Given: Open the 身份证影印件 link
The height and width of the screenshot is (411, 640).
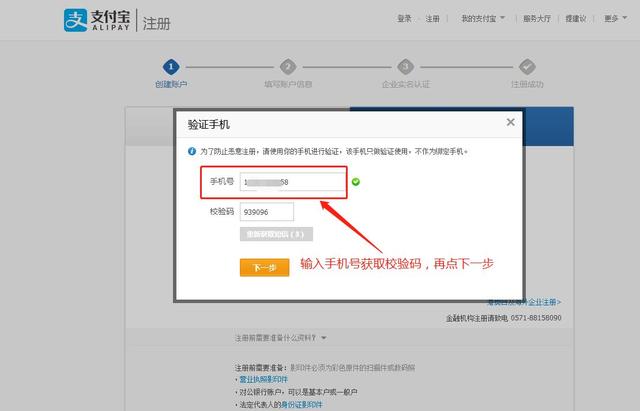Looking at the screenshot, I should click(302, 404).
